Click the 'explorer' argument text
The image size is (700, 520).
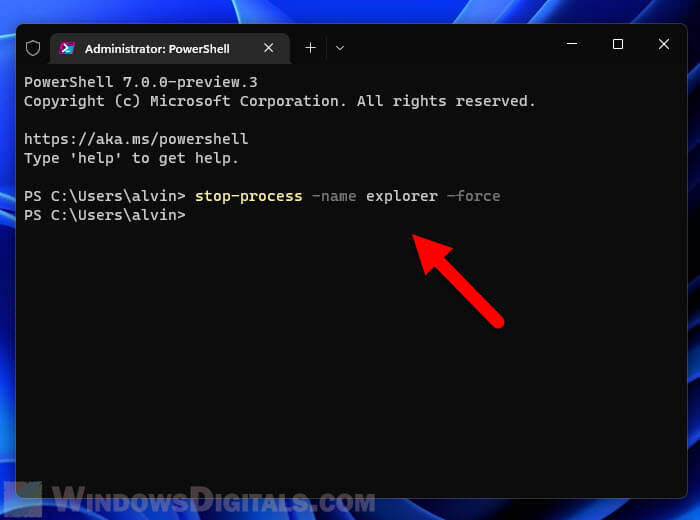(402, 196)
